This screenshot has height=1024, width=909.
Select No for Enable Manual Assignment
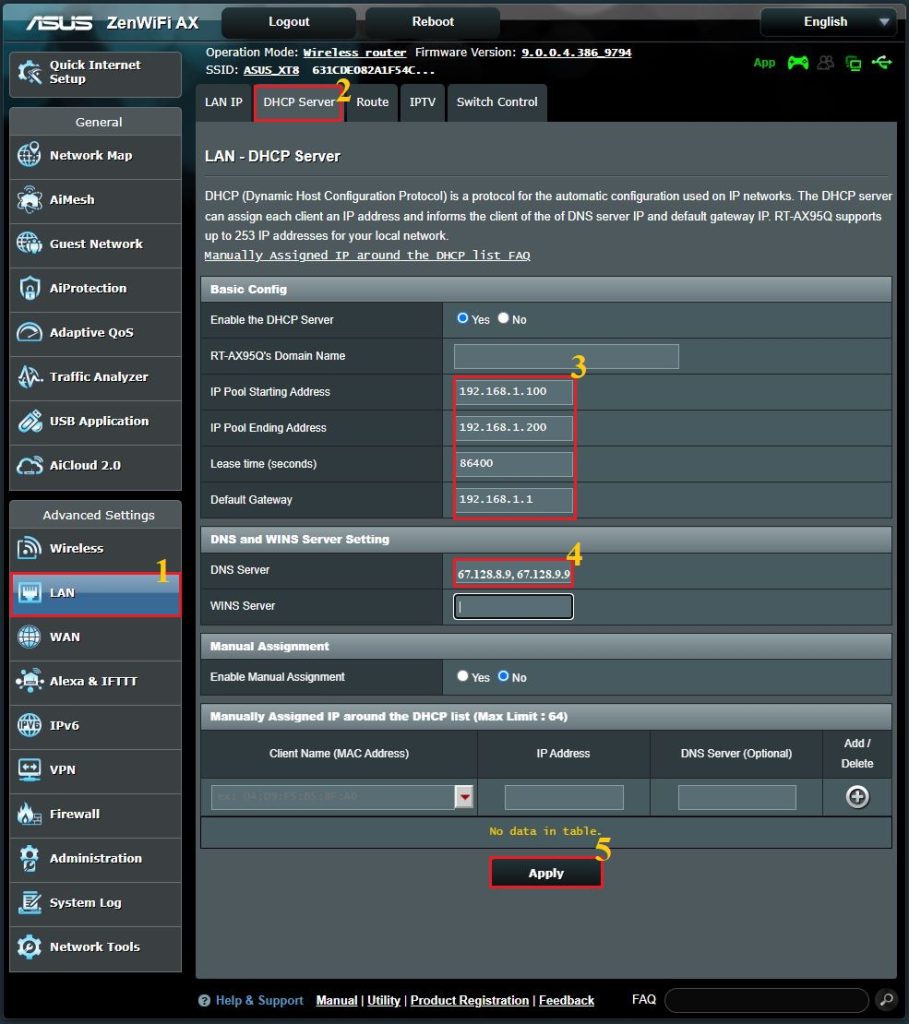coord(503,677)
